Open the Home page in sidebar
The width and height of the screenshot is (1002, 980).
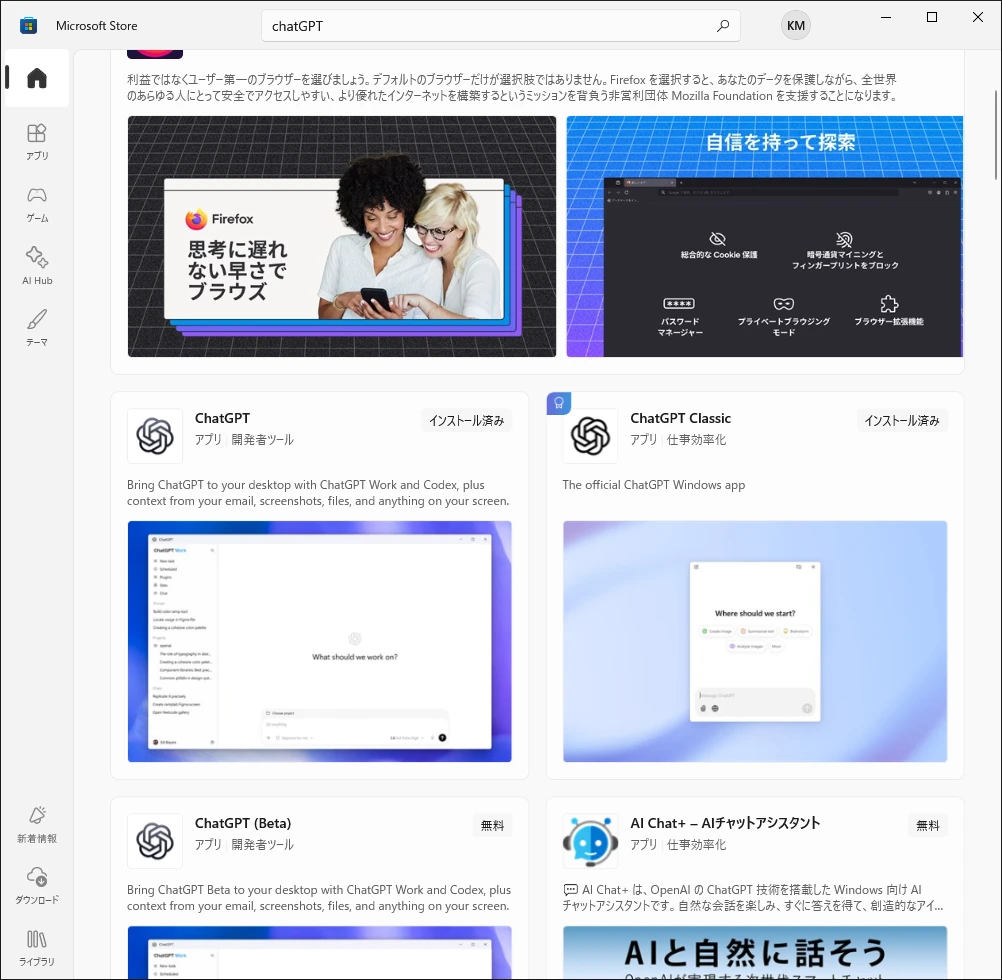tap(36, 78)
